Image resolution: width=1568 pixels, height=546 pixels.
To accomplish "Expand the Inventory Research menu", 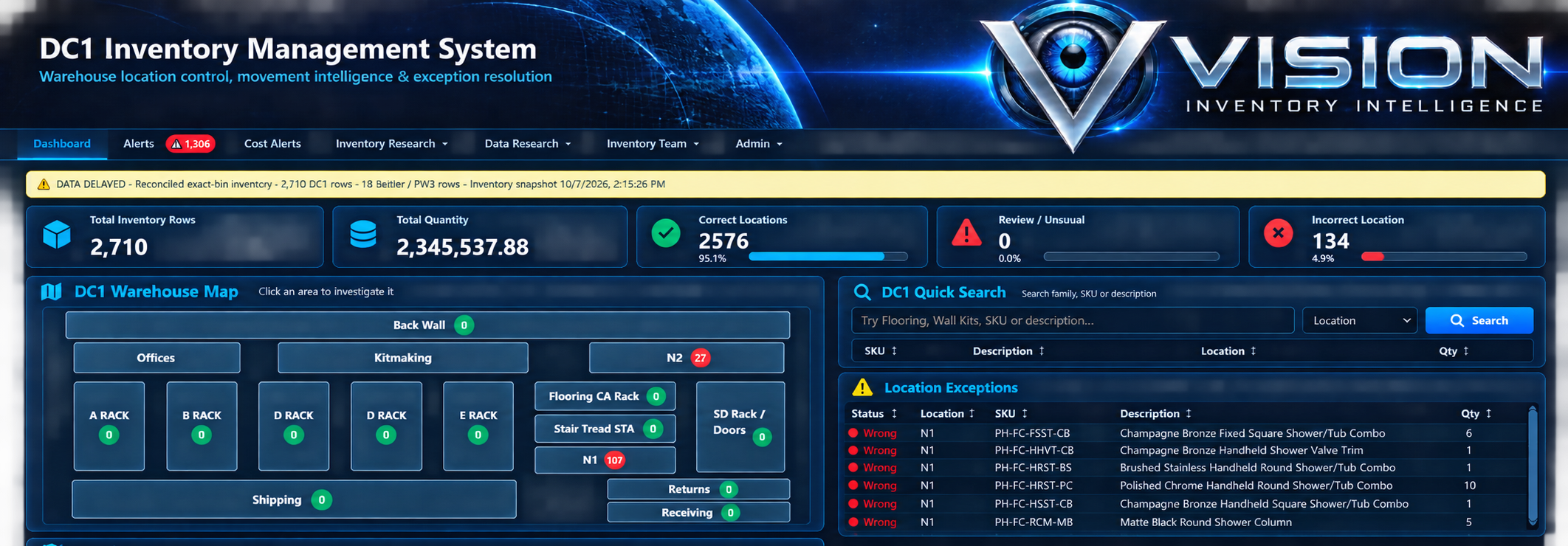I will point(391,144).
